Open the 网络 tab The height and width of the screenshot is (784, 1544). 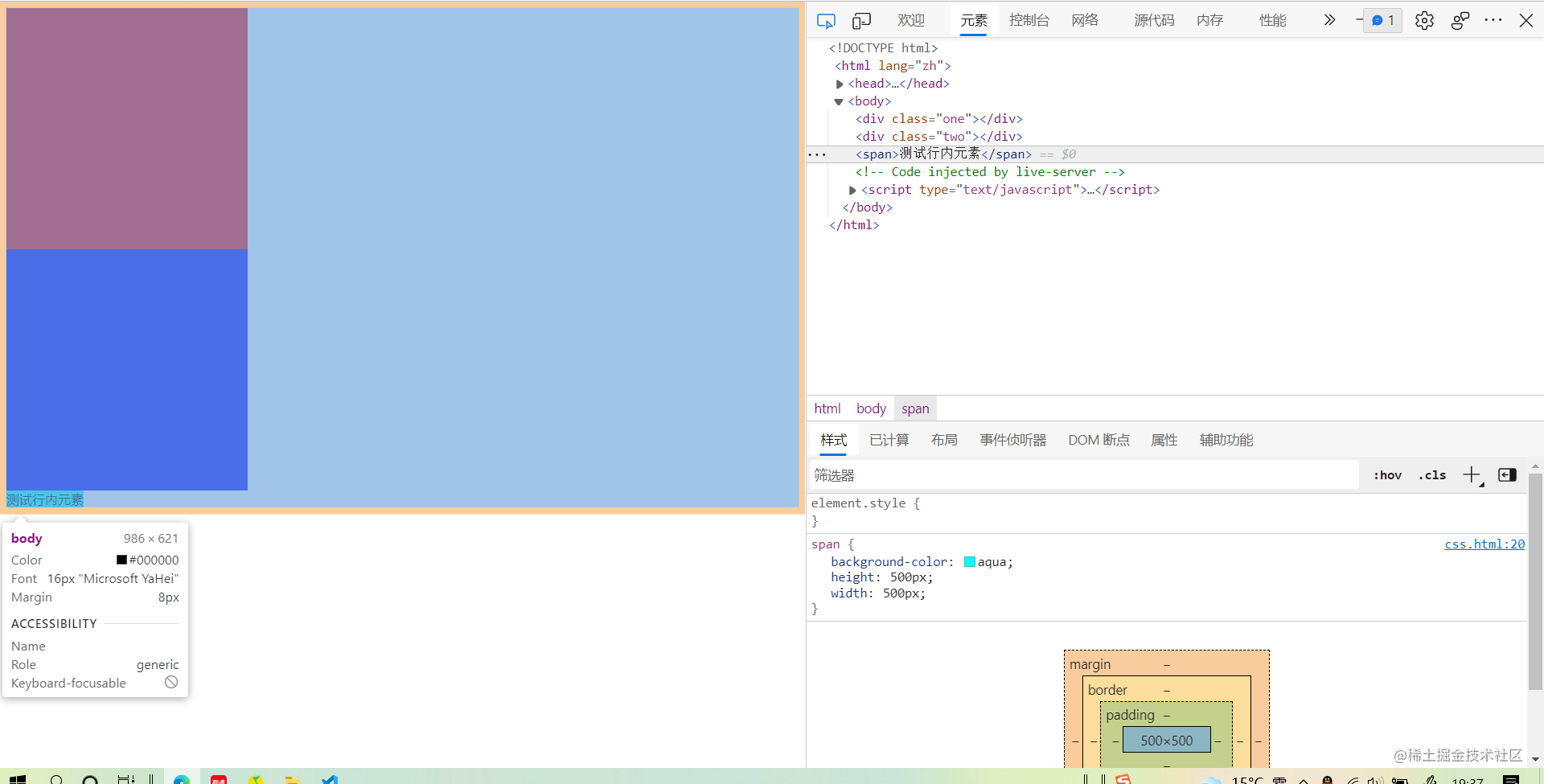[x=1085, y=20]
